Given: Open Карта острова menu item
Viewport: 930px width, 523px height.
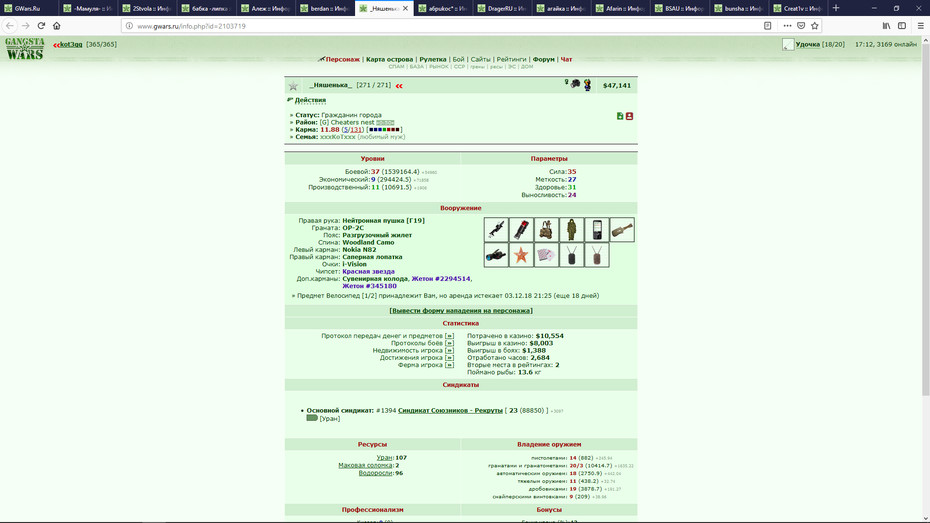Looking at the screenshot, I should tap(389, 59).
